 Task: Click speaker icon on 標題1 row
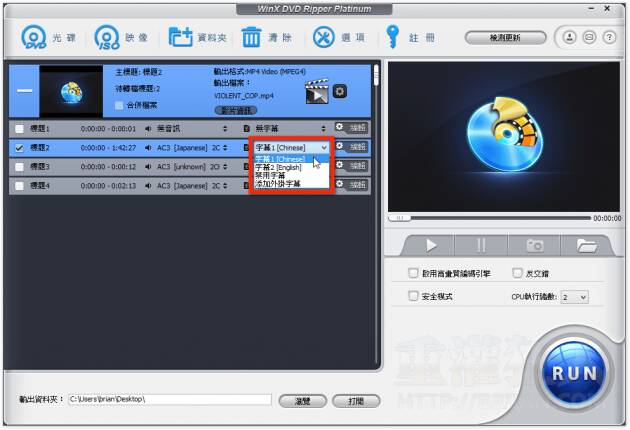pyautogui.click(x=148, y=129)
